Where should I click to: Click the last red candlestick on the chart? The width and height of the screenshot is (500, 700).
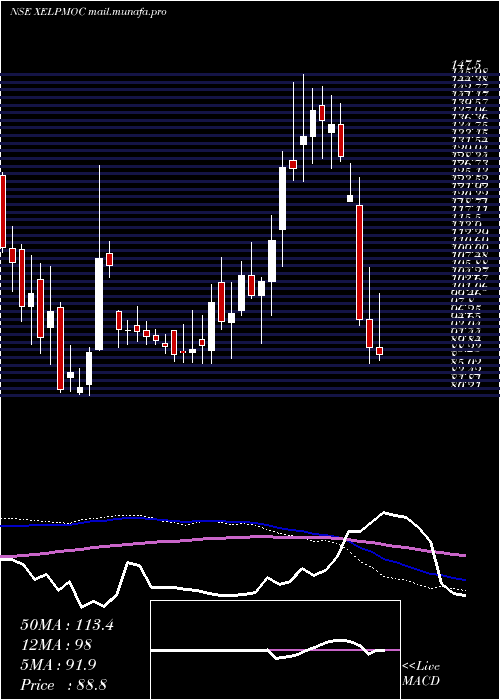[x=379, y=351]
